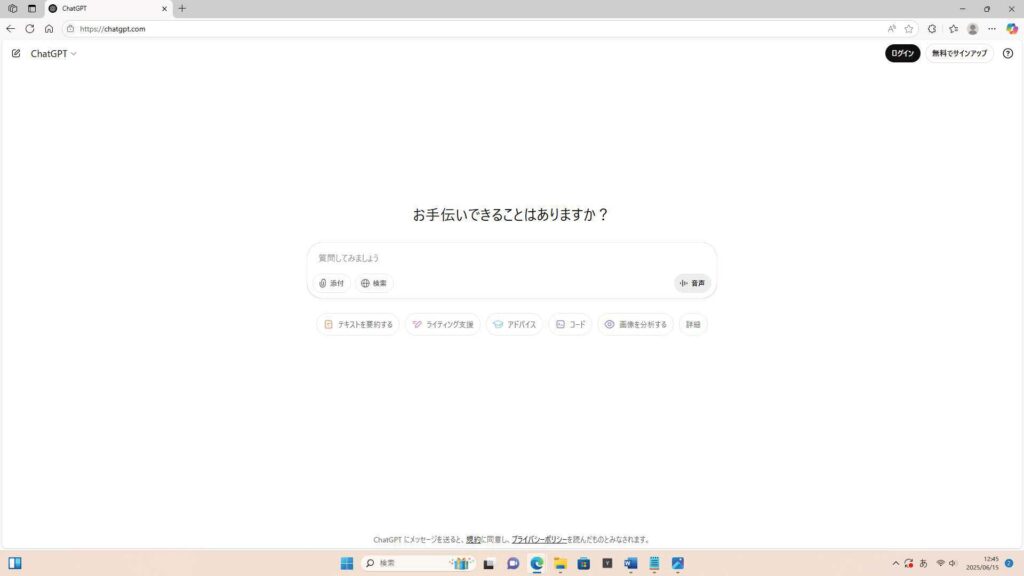Add this page to favorites star icon

pyautogui.click(x=909, y=29)
